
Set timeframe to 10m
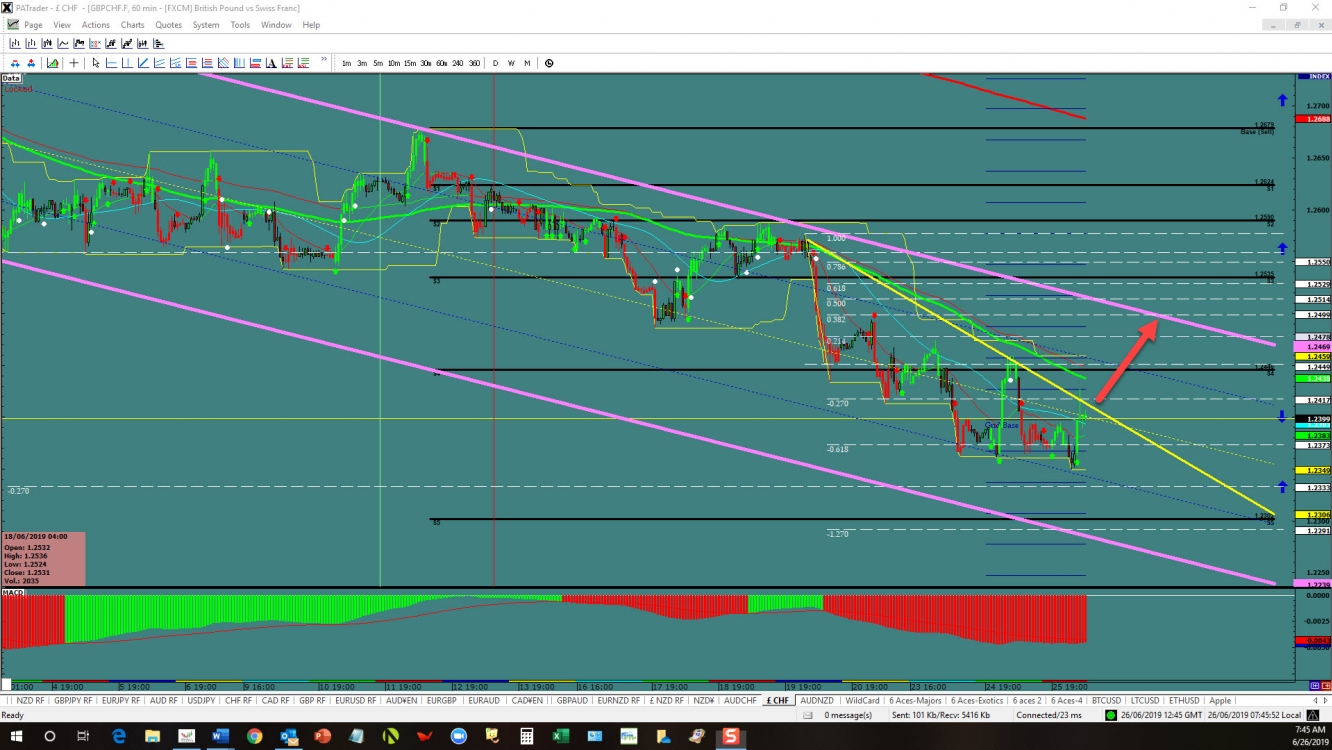tap(394, 63)
